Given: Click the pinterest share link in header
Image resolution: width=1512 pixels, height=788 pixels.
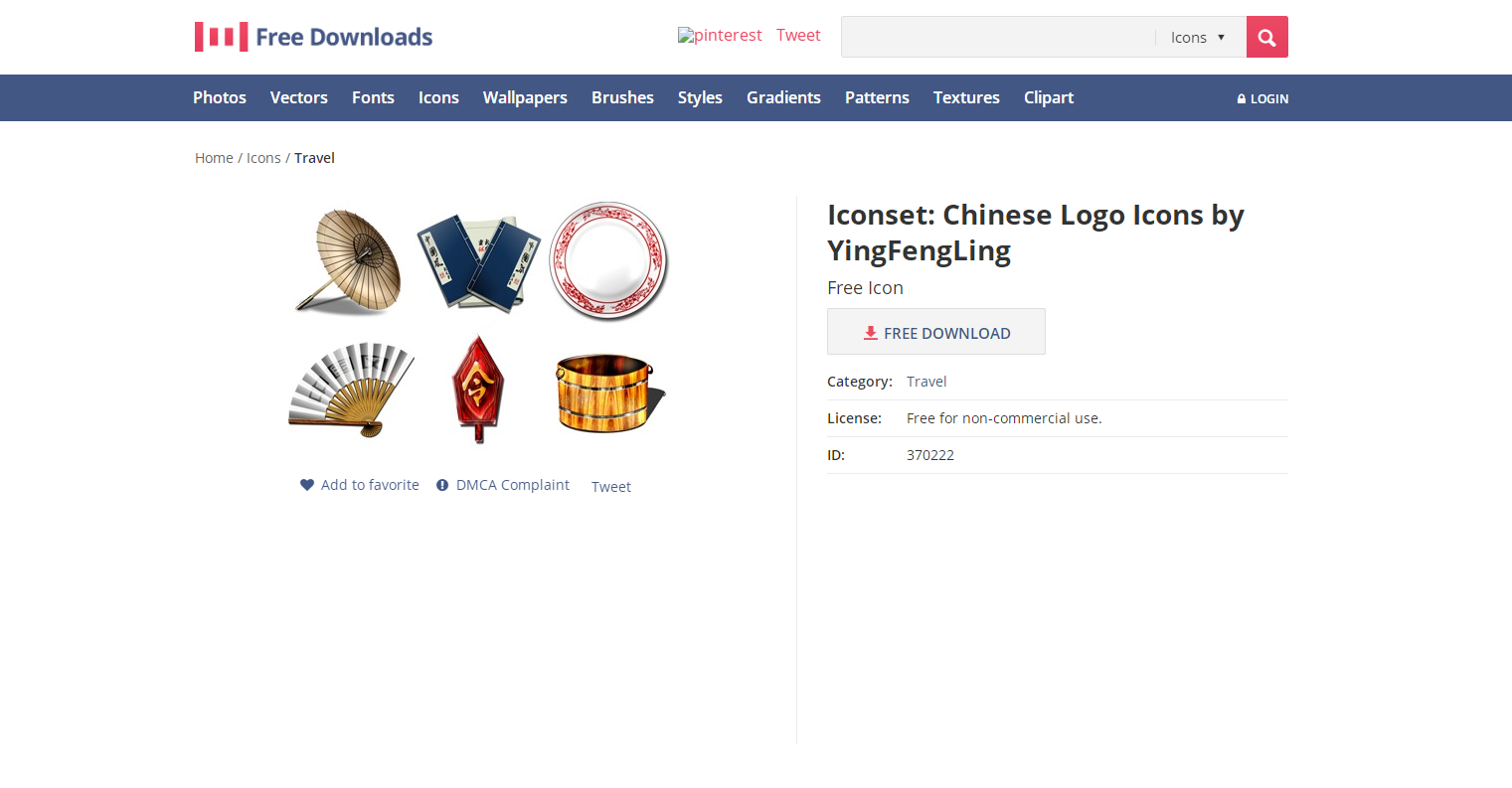Looking at the screenshot, I should [720, 36].
